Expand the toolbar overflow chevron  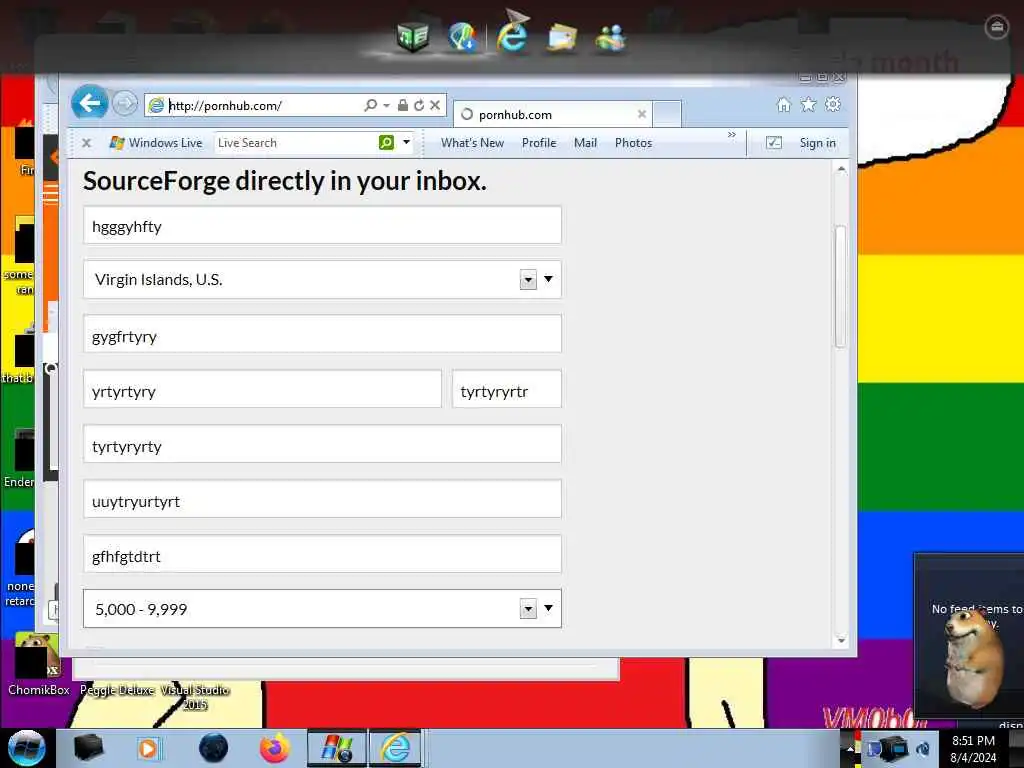coord(731,135)
